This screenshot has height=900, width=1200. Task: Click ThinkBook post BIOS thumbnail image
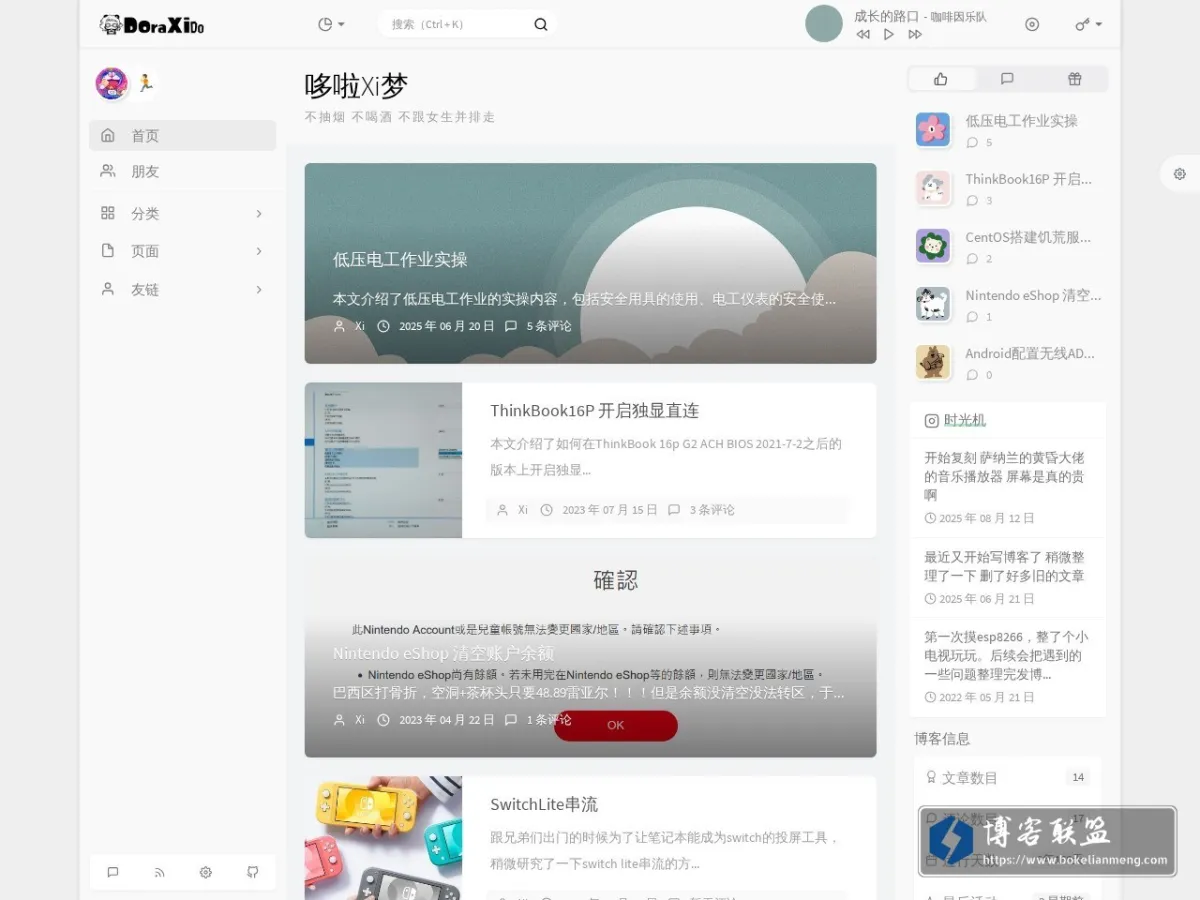[x=383, y=460]
